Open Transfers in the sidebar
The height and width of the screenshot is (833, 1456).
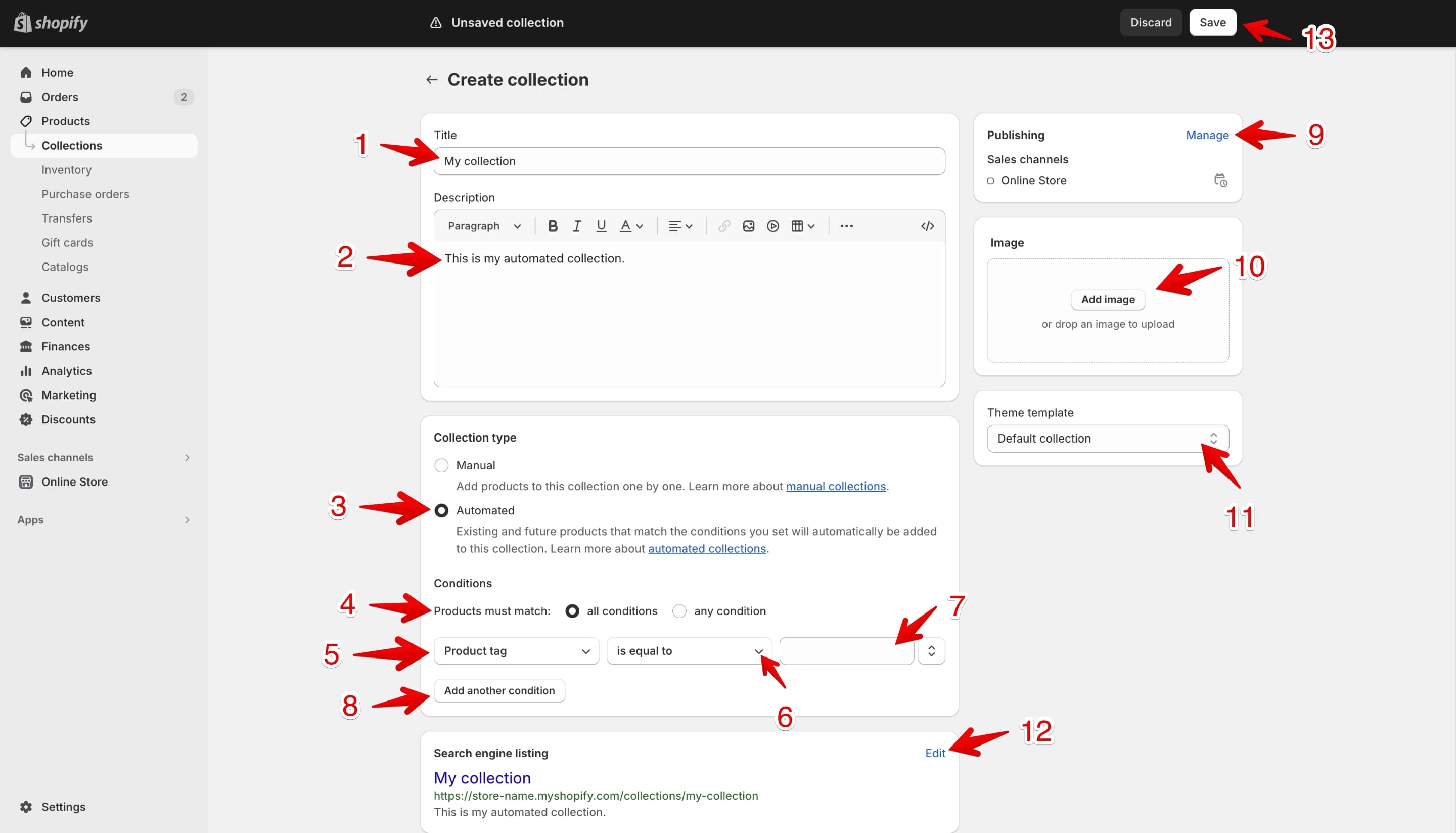67,218
